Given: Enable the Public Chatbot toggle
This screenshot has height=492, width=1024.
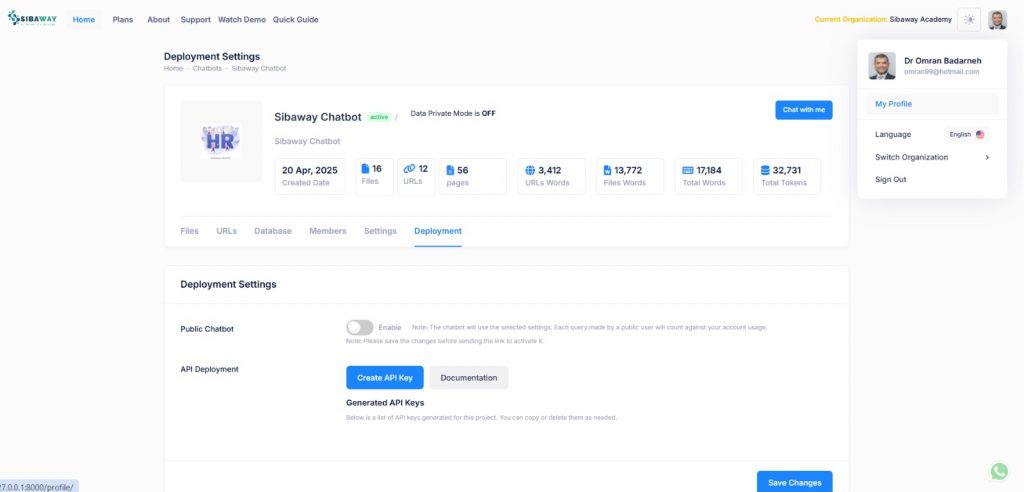Looking at the screenshot, I should tap(360, 327).
